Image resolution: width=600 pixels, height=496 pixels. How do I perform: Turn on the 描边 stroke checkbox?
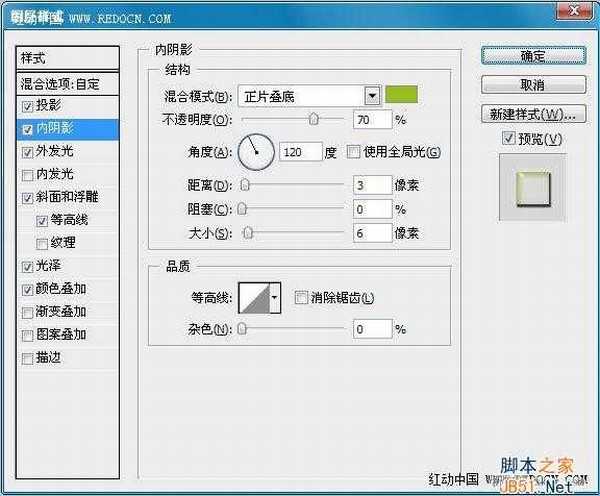[x=26, y=357]
